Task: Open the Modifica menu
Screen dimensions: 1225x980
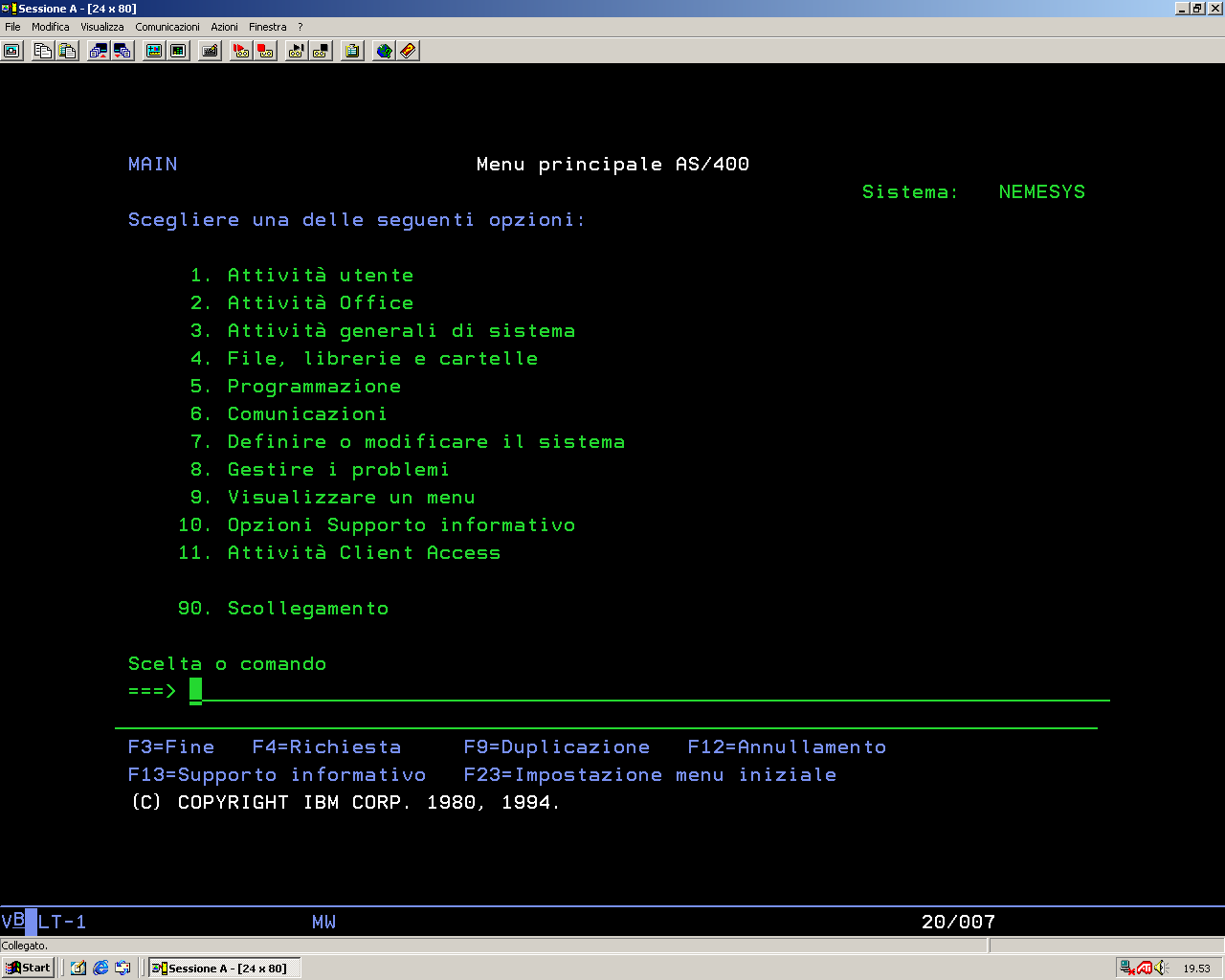Action: (51, 27)
